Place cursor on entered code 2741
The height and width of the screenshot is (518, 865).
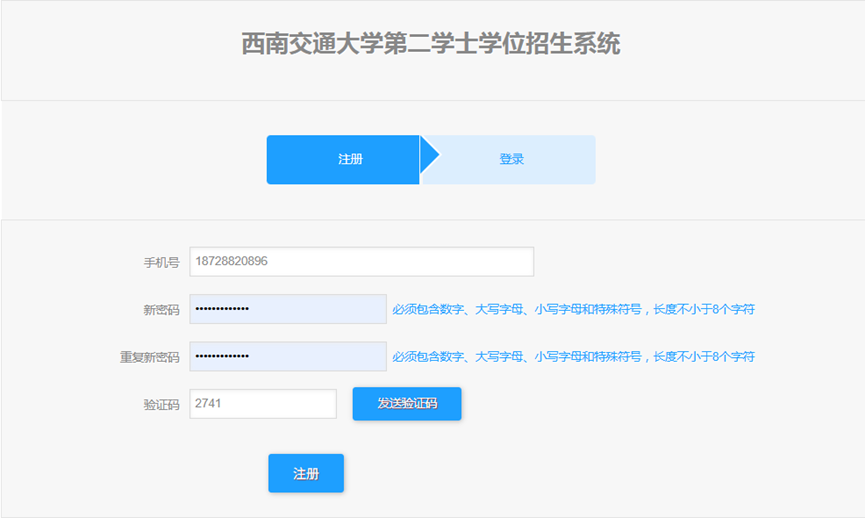pyautogui.click(x=208, y=403)
